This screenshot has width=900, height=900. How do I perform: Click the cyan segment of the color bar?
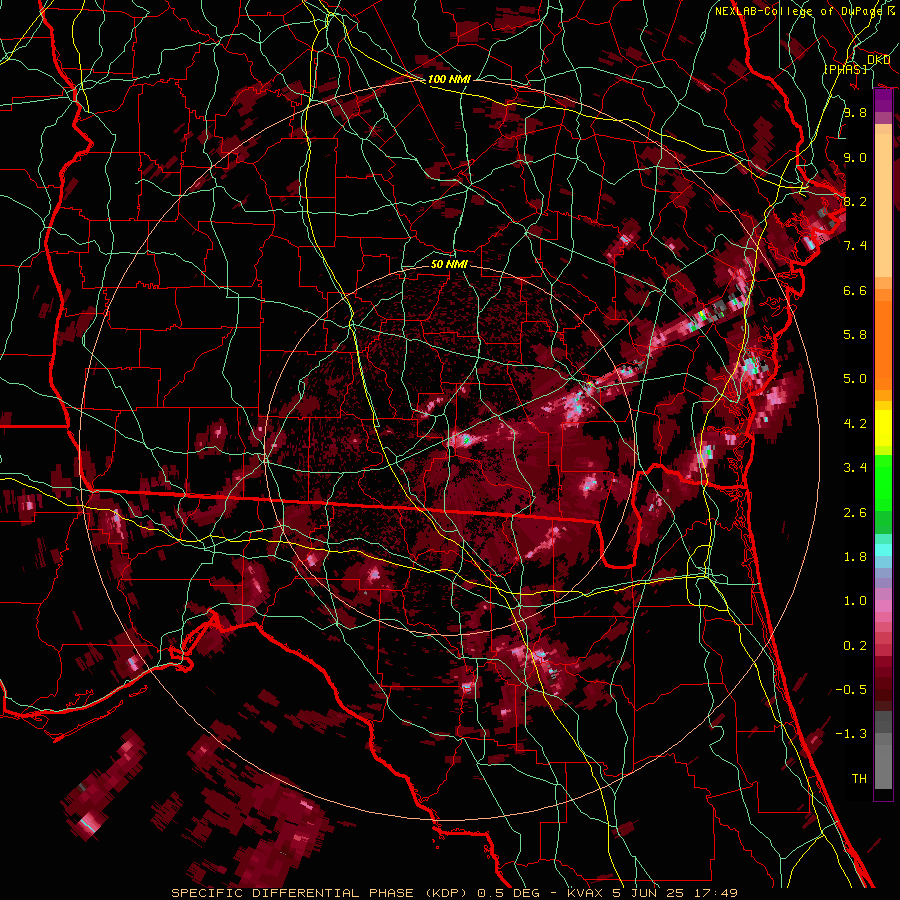pyautogui.click(x=883, y=550)
